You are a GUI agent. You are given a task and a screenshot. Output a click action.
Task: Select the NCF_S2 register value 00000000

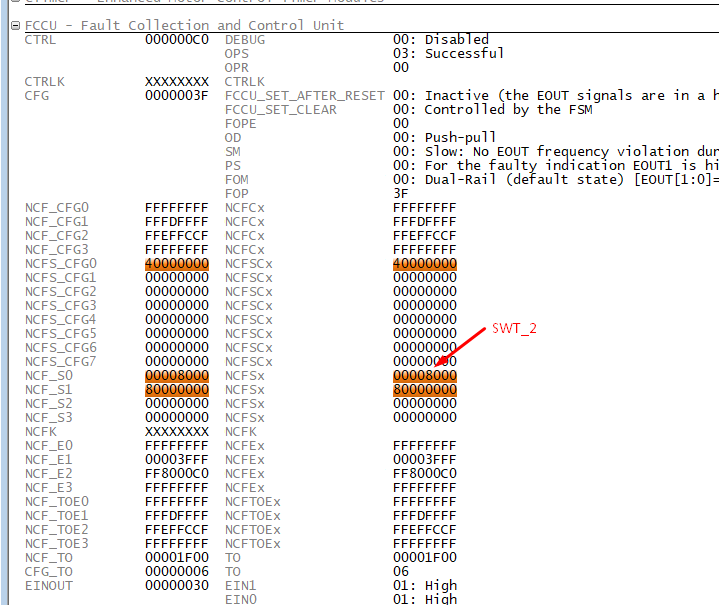click(177, 404)
